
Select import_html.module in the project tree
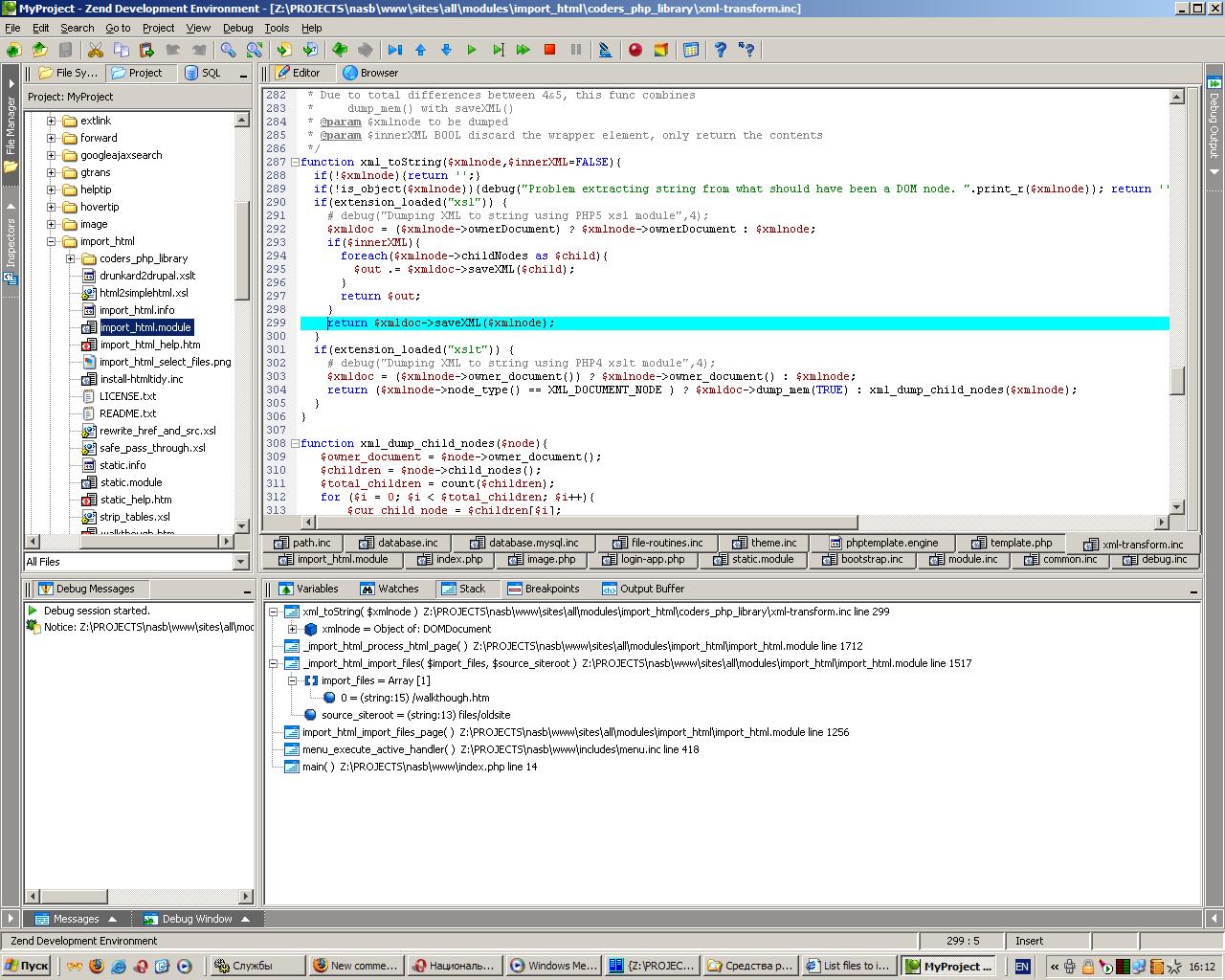(x=145, y=327)
